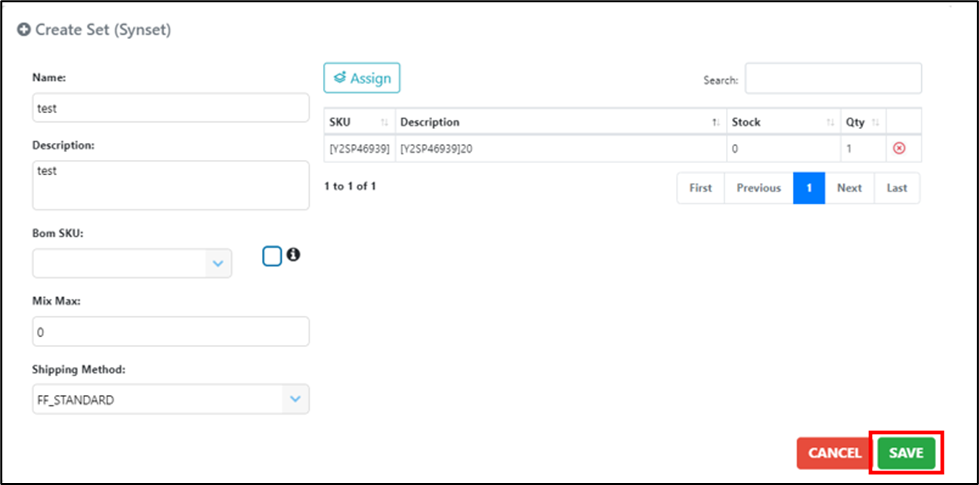Click the red remove icon in the SKU row
This screenshot has width=979, height=485.
[898, 148]
